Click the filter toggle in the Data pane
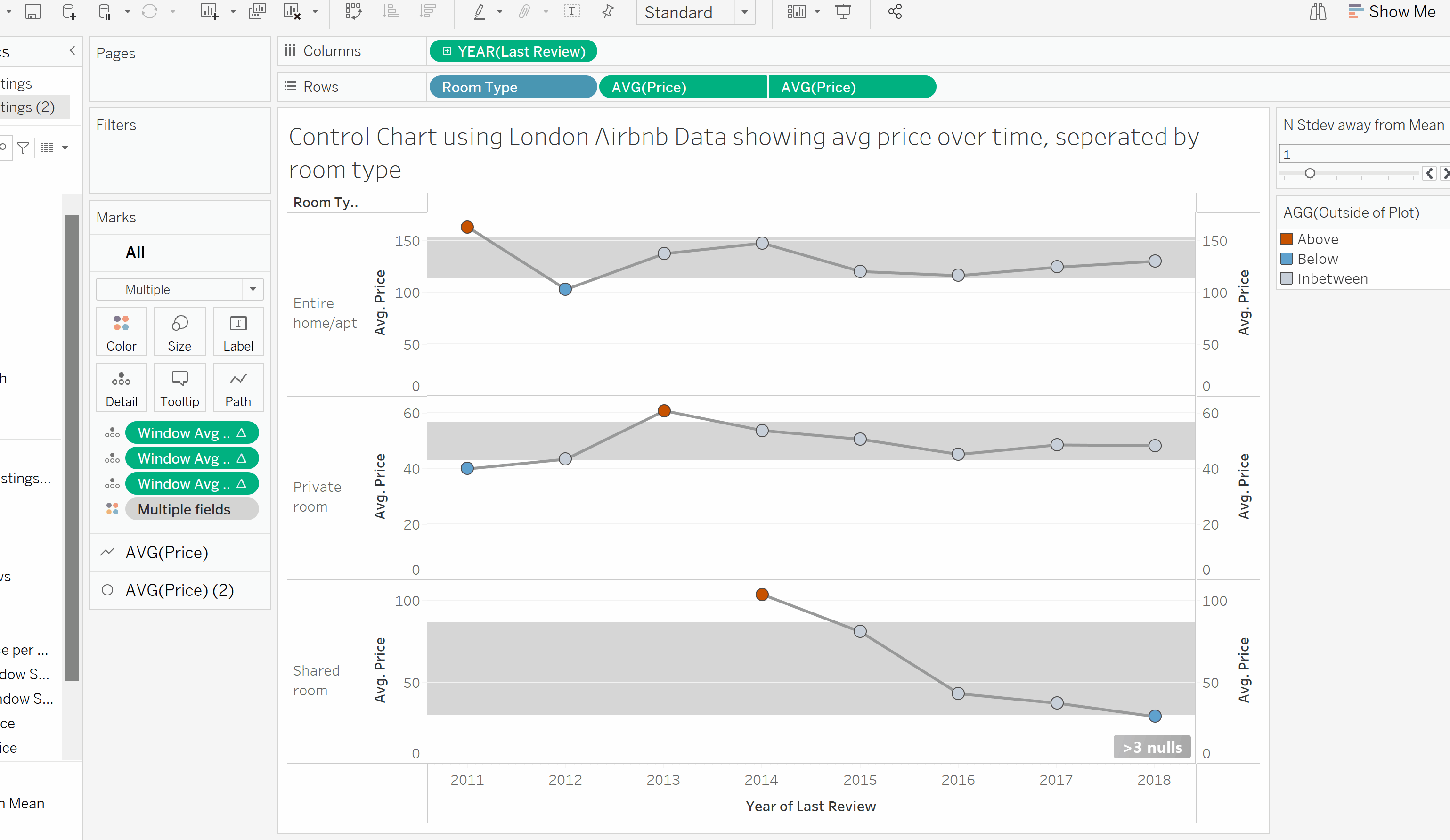 23,148
